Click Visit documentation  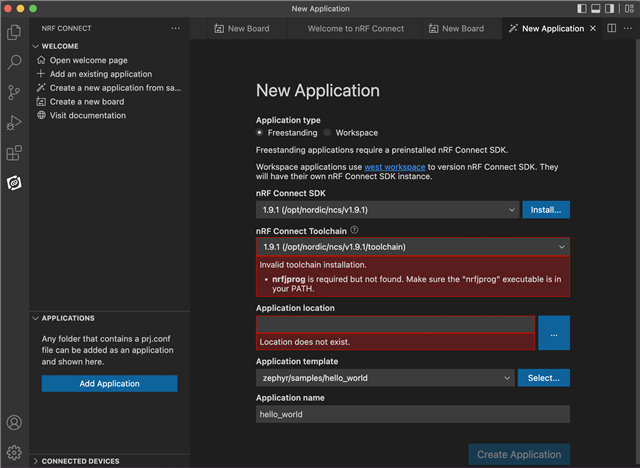coord(88,115)
